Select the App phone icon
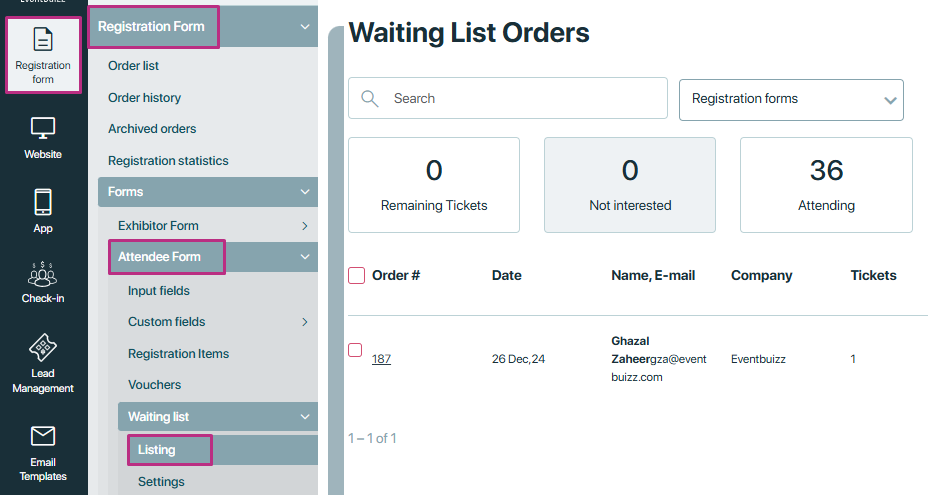 [43, 202]
